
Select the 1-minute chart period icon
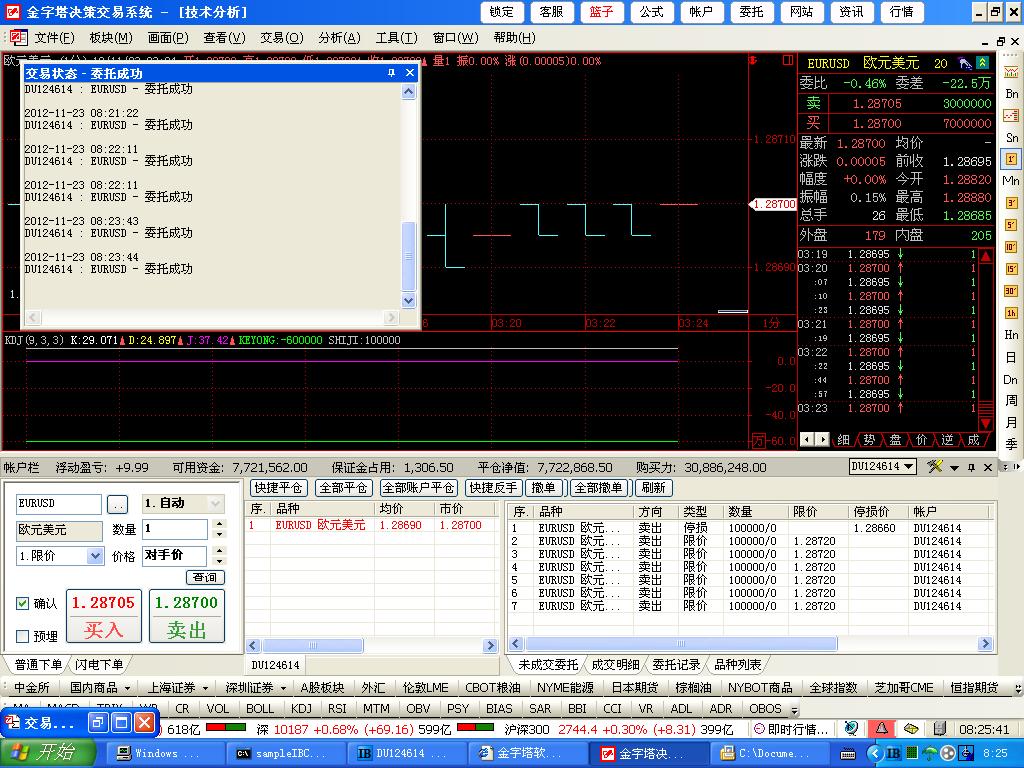tap(1011, 159)
